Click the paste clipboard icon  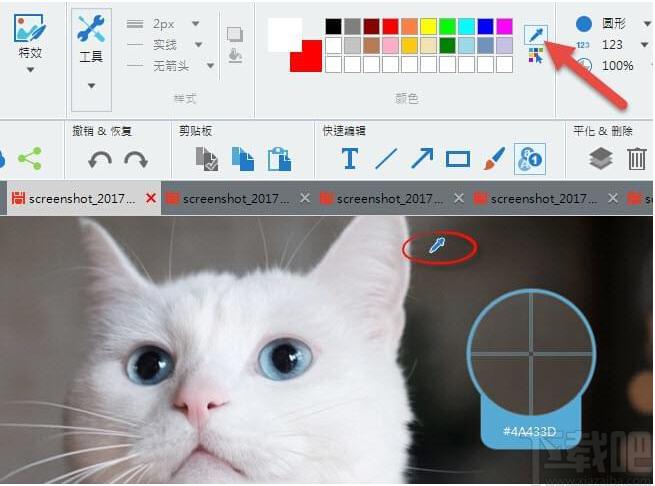pos(279,159)
